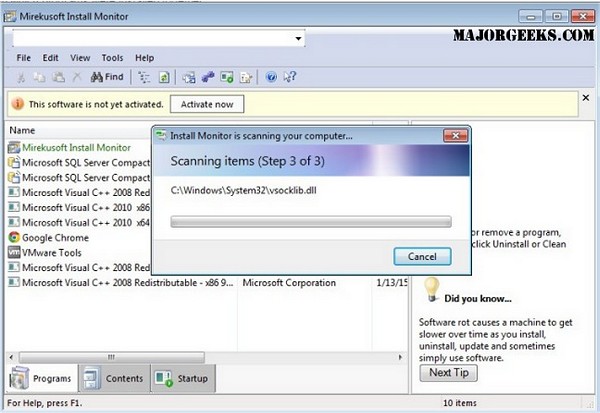Open the View menu
Image resolution: width=600 pixels, height=413 pixels.
80,58
